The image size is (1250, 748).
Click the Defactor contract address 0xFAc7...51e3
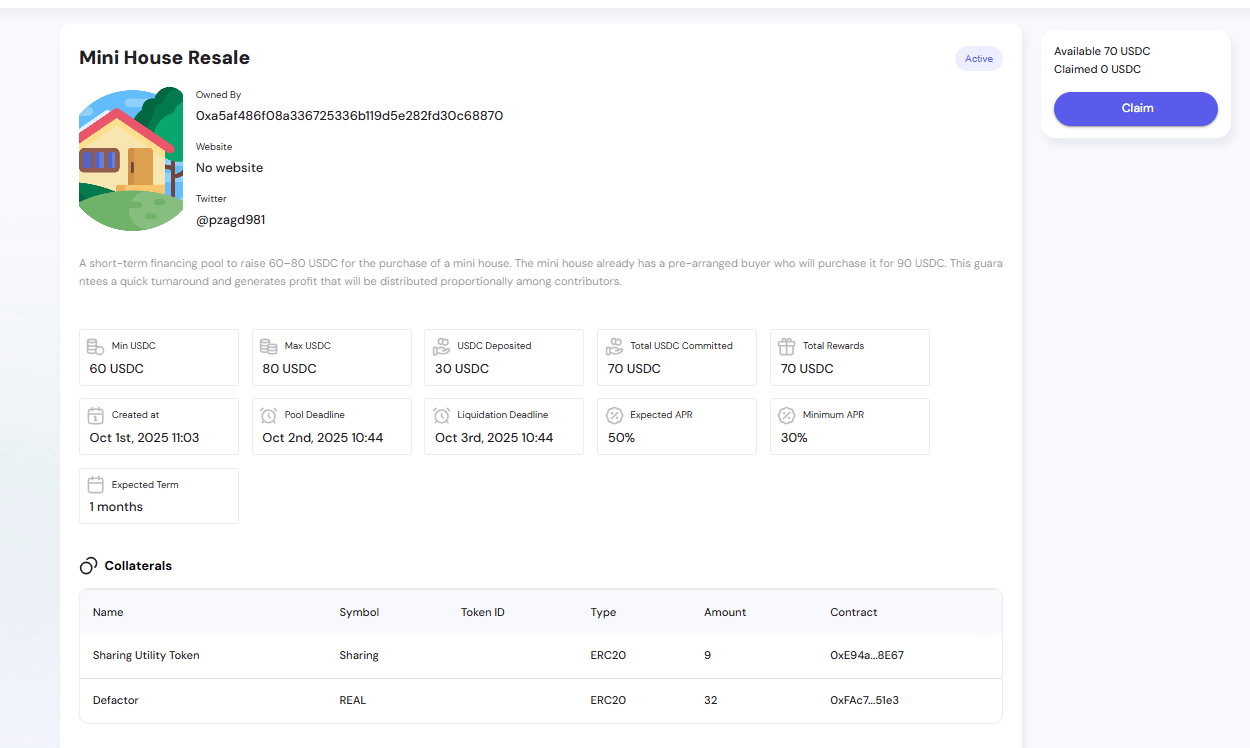click(x=864, y=701)
